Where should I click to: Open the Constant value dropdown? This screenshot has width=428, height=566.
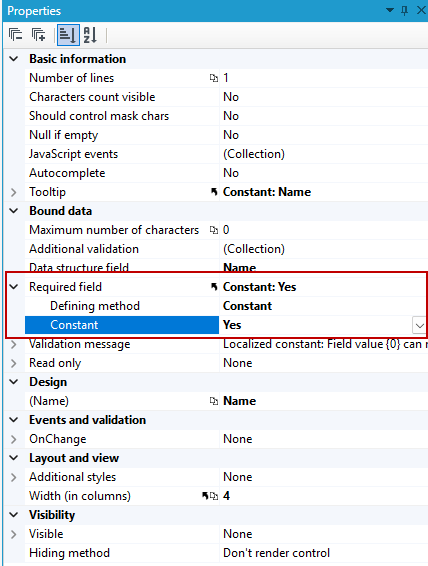(x=419, y=325)
